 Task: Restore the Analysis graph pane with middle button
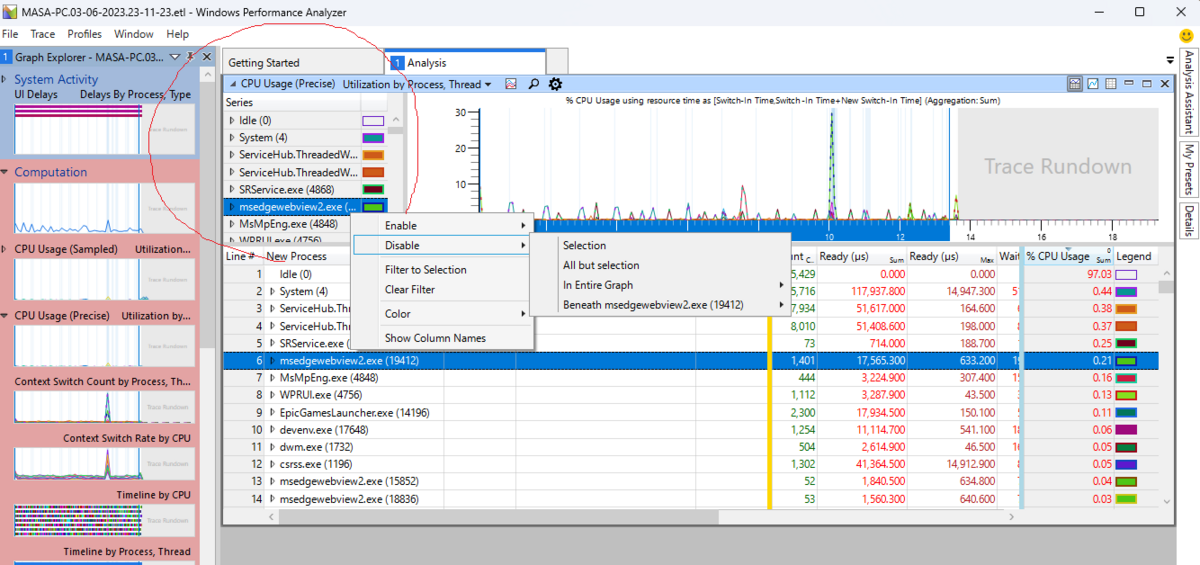(x=1147, y=84)
